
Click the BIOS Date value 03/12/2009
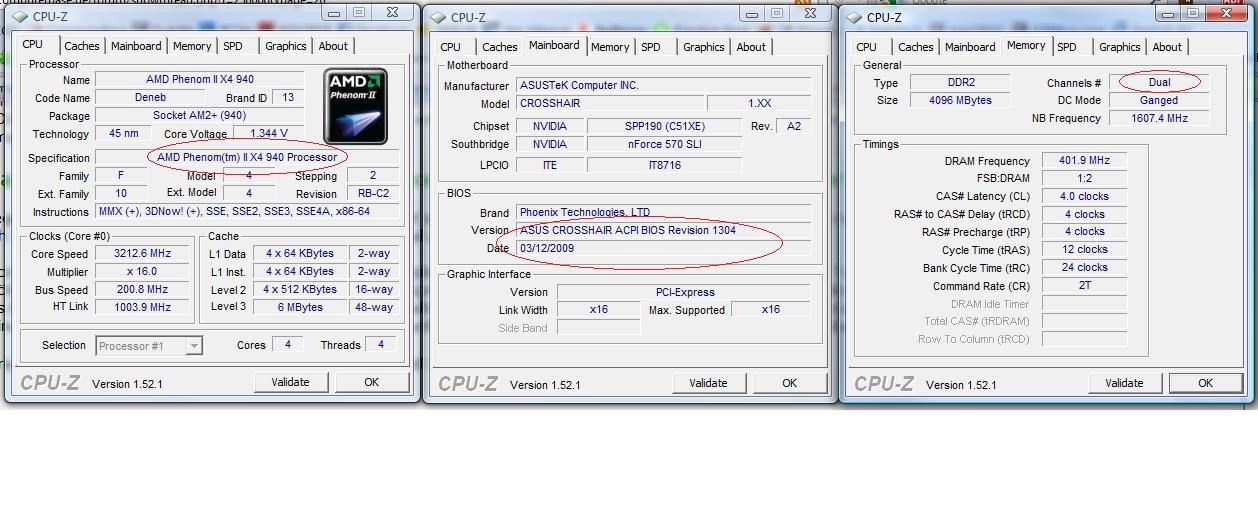coord(664,248)
